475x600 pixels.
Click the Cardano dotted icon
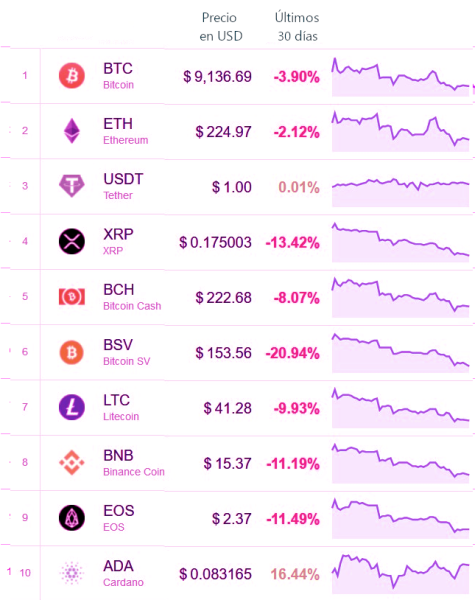tap(72, 573)
